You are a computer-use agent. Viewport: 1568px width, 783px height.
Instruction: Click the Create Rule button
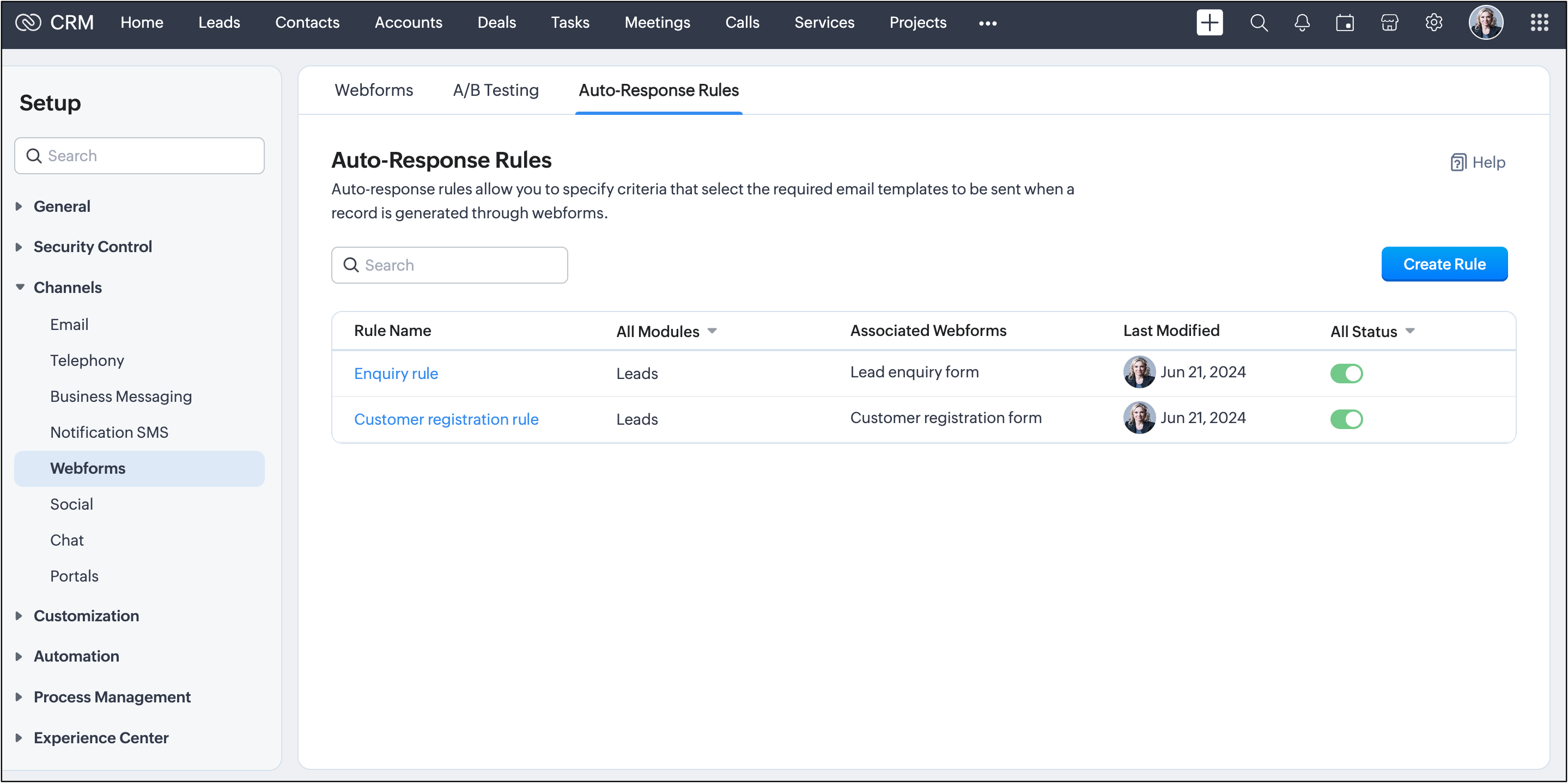coord(1444,264)
